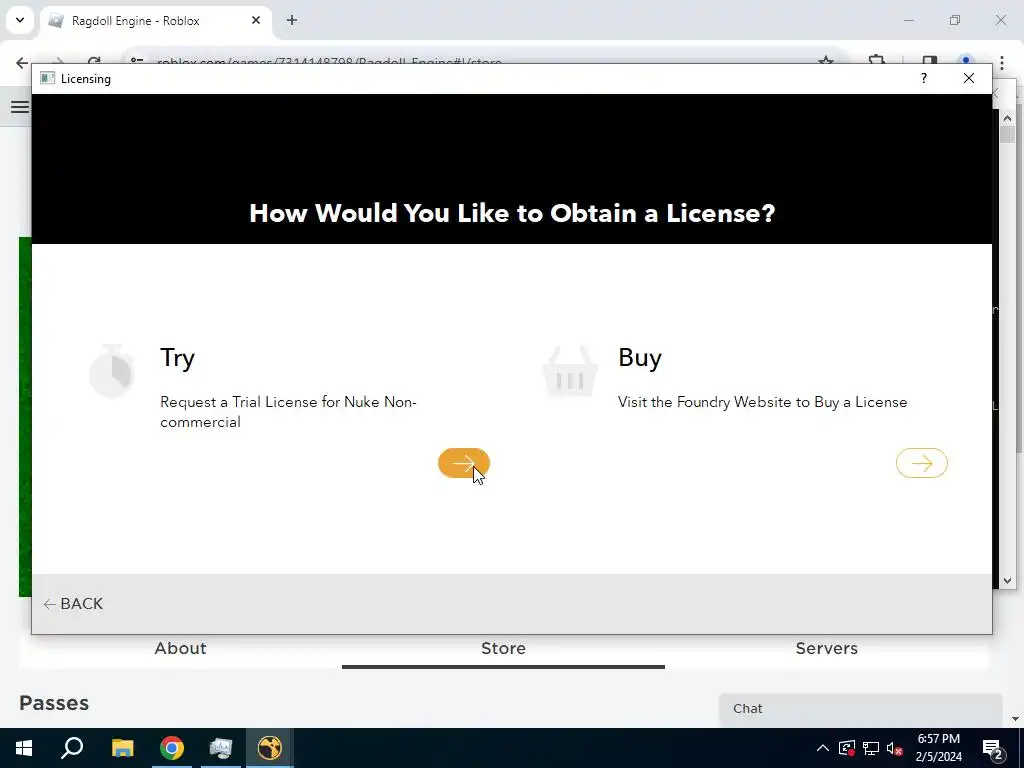Click the shopping basket Buy icon
This screenshot has width=1024, height=768.
click(570, 371)
